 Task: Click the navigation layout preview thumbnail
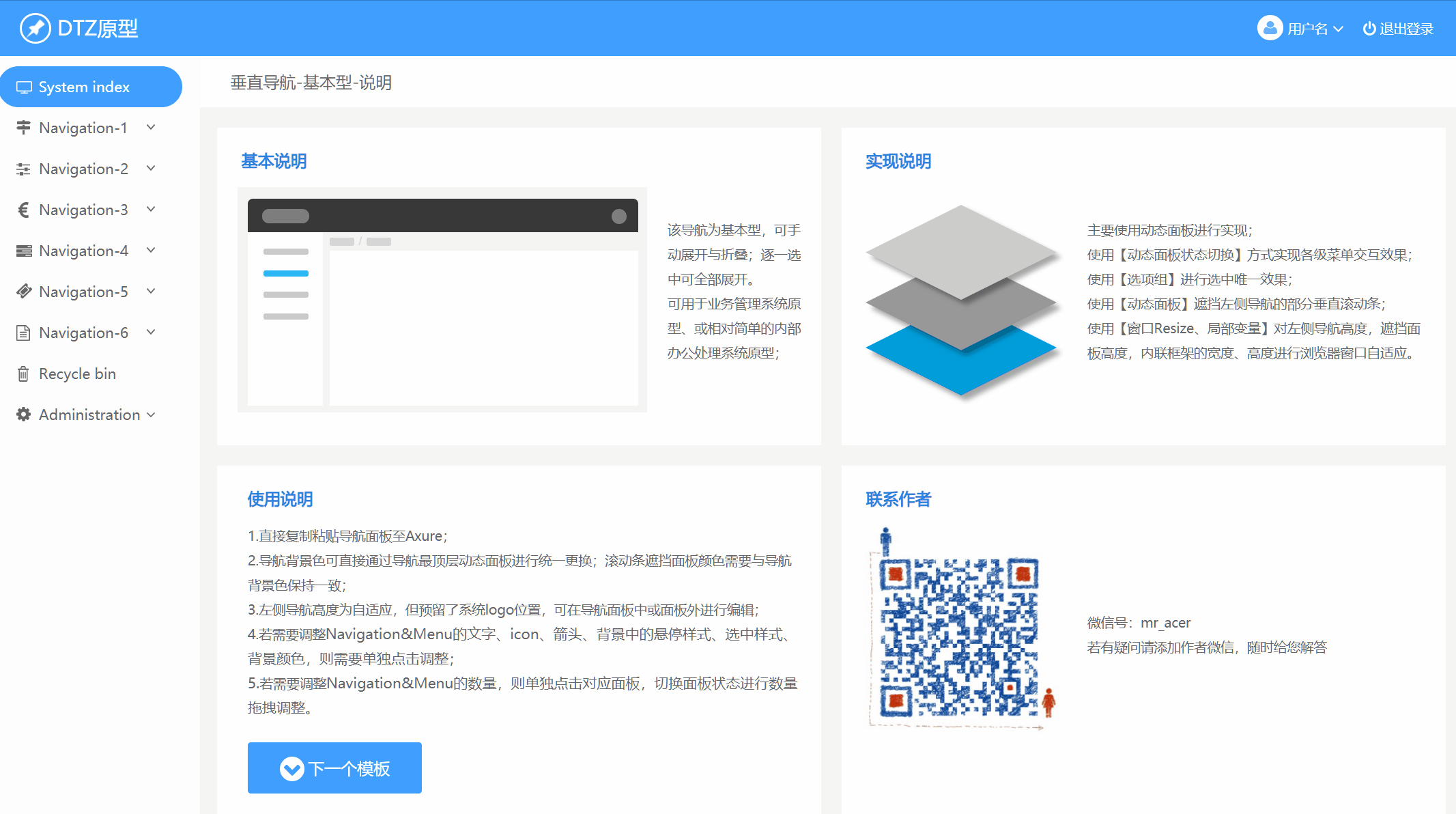click(442, 300)
